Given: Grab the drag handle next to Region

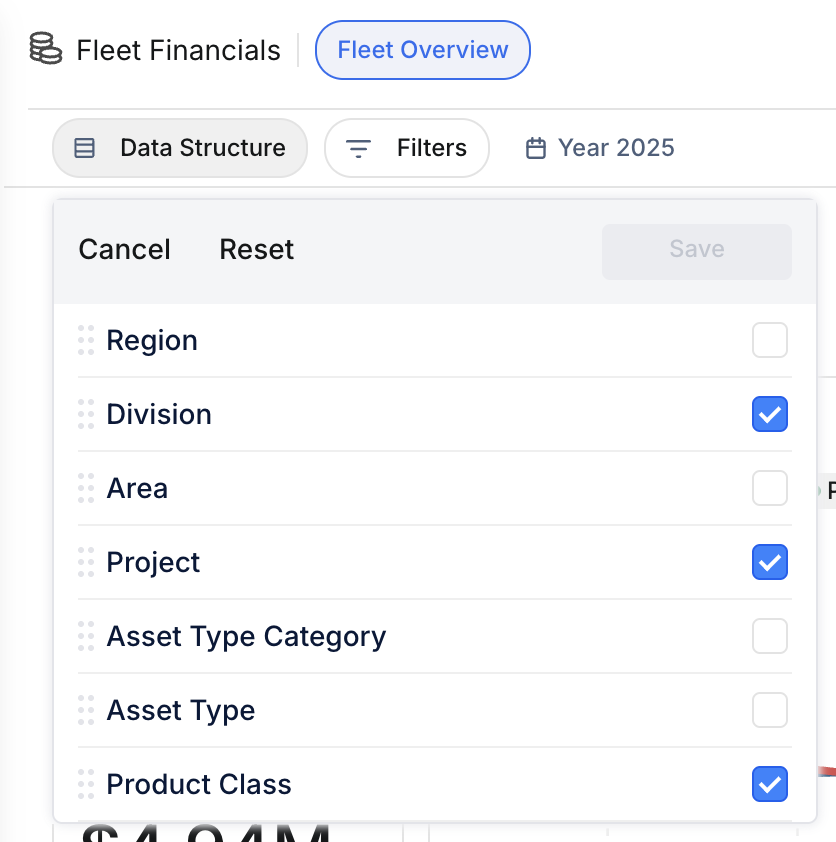Looking at the screenshot, I should 87,340.
